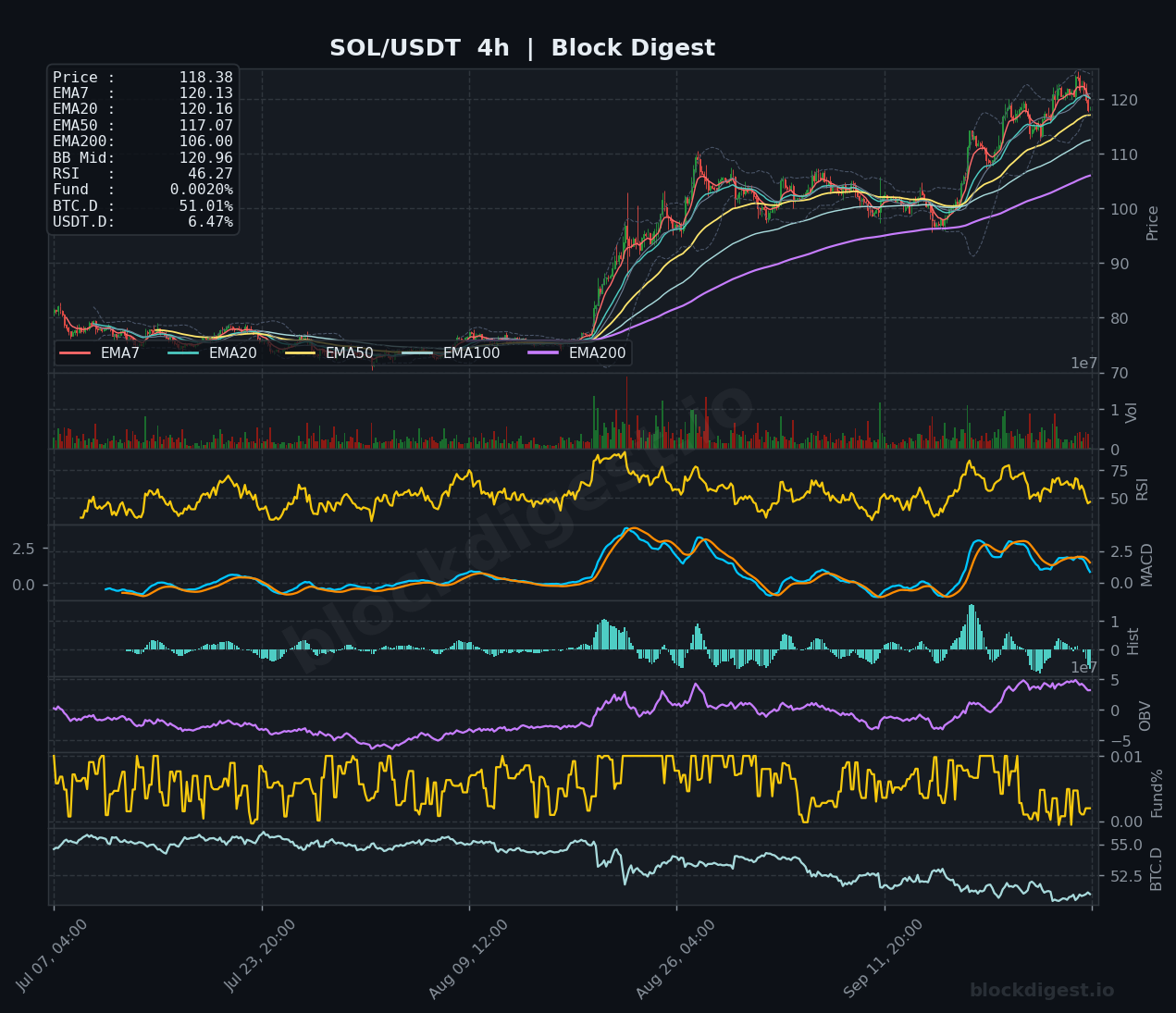Screen dimensions: 1176x1013
Task: Click the EMA100 legend entry
Action: click(x=452, y=353)
